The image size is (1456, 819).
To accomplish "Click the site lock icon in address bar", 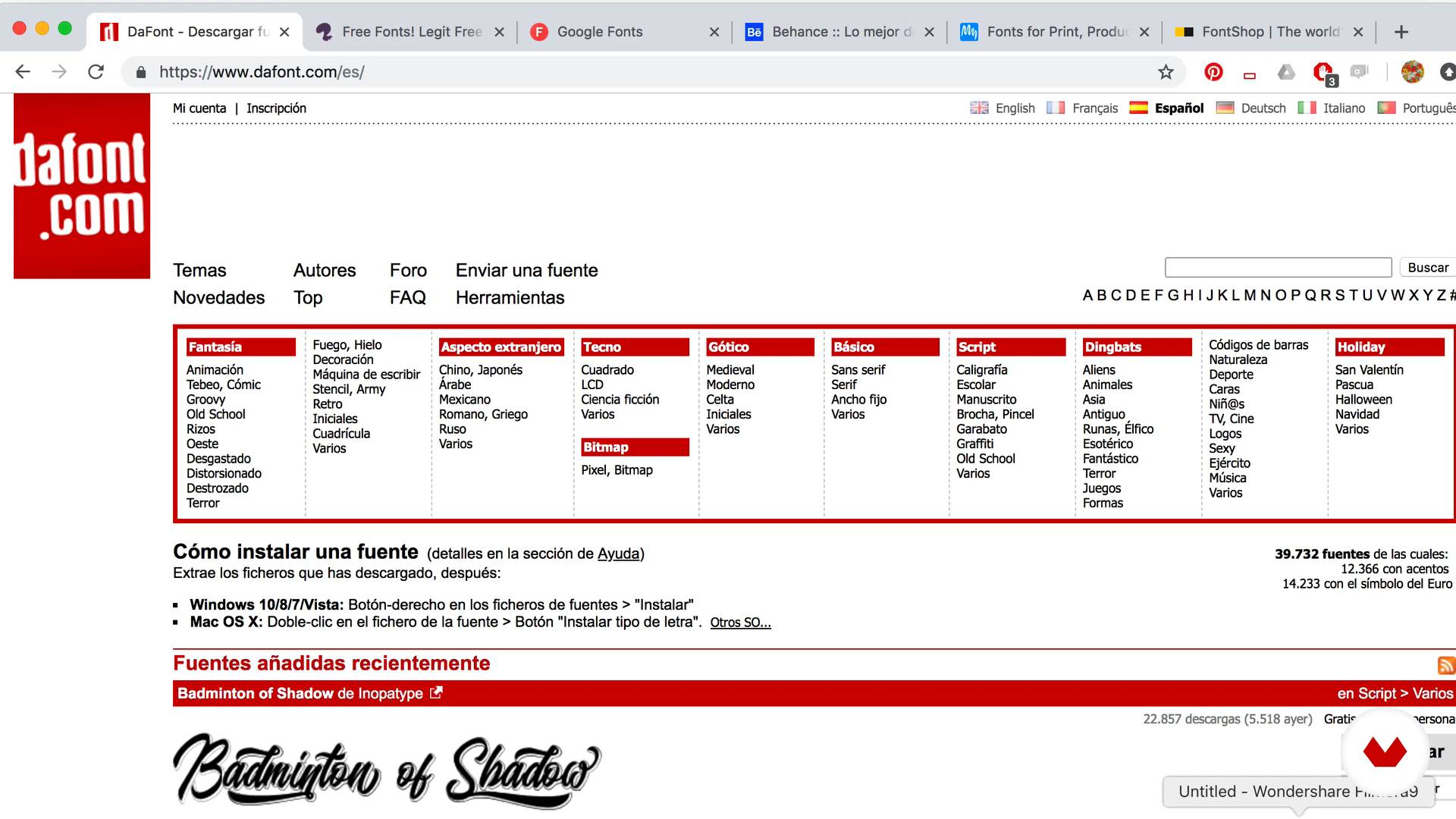I will pos(140,72).
